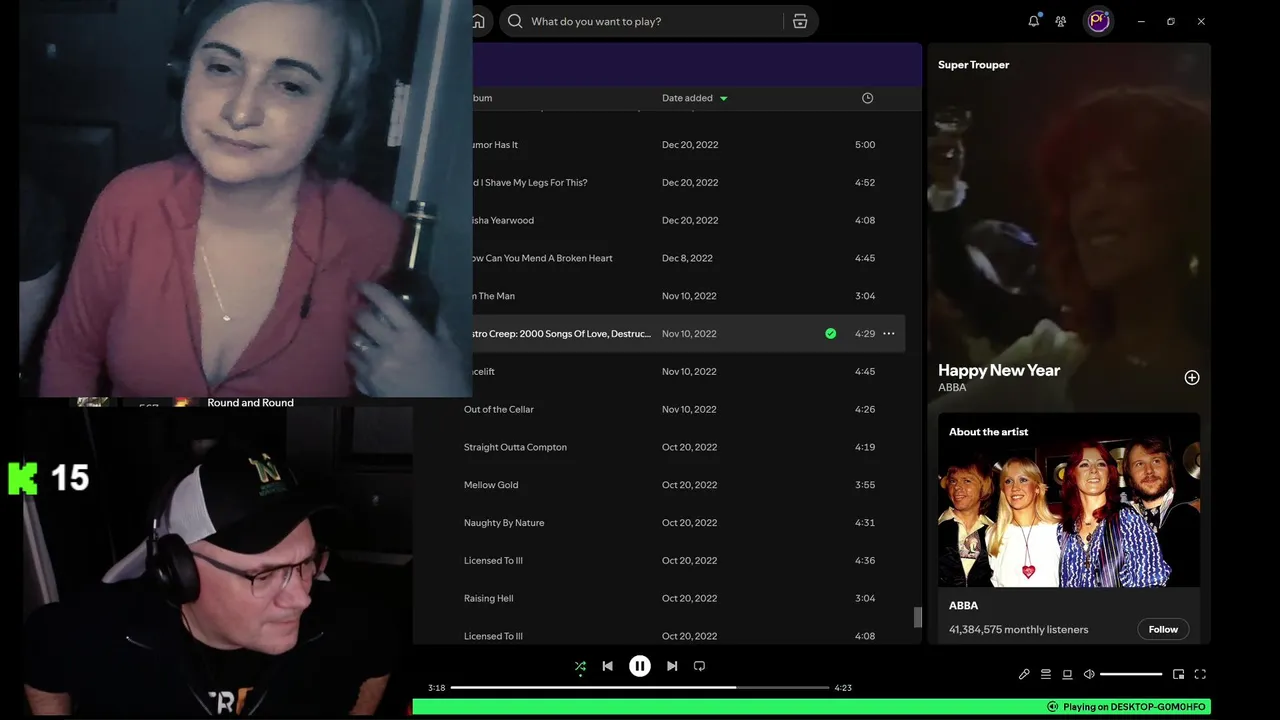Click About the artist heading
This screenshot has height=720, width=1280.
(988, 432)
